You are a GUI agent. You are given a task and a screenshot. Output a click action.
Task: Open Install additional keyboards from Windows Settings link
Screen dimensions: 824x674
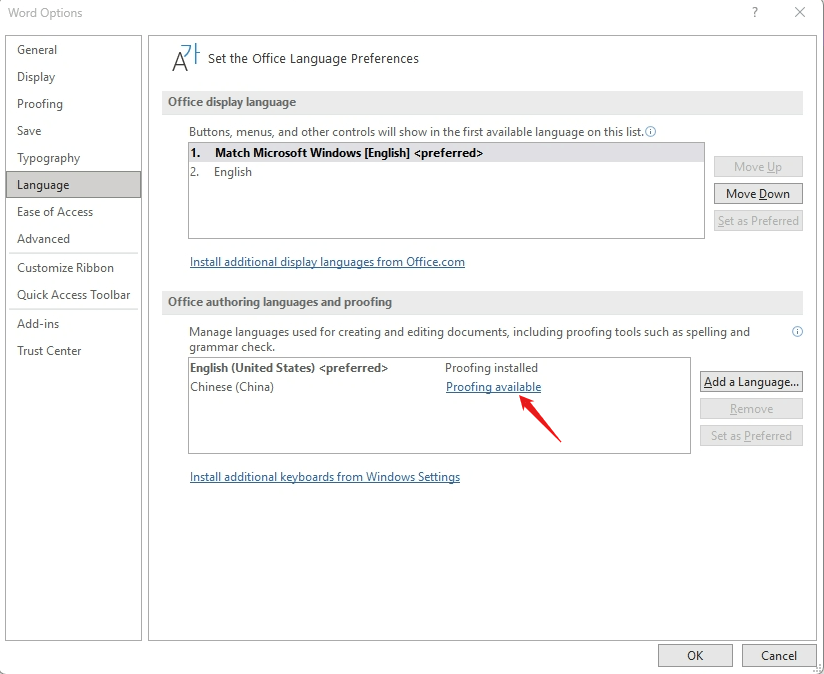click(x=325, y=477)
